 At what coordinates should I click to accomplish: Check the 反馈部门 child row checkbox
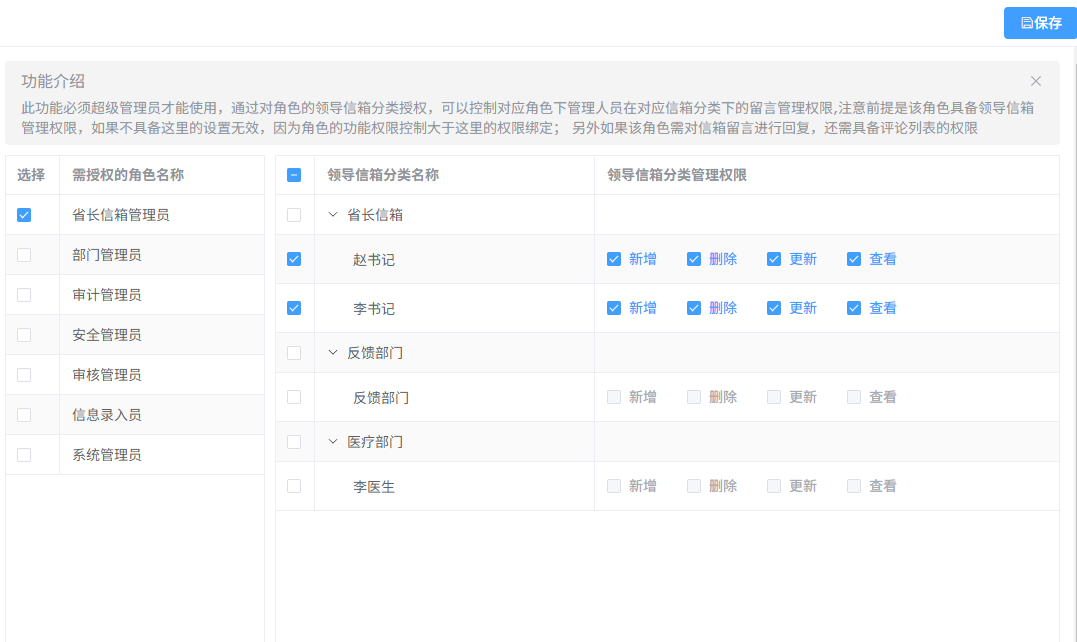pos(294,397)
